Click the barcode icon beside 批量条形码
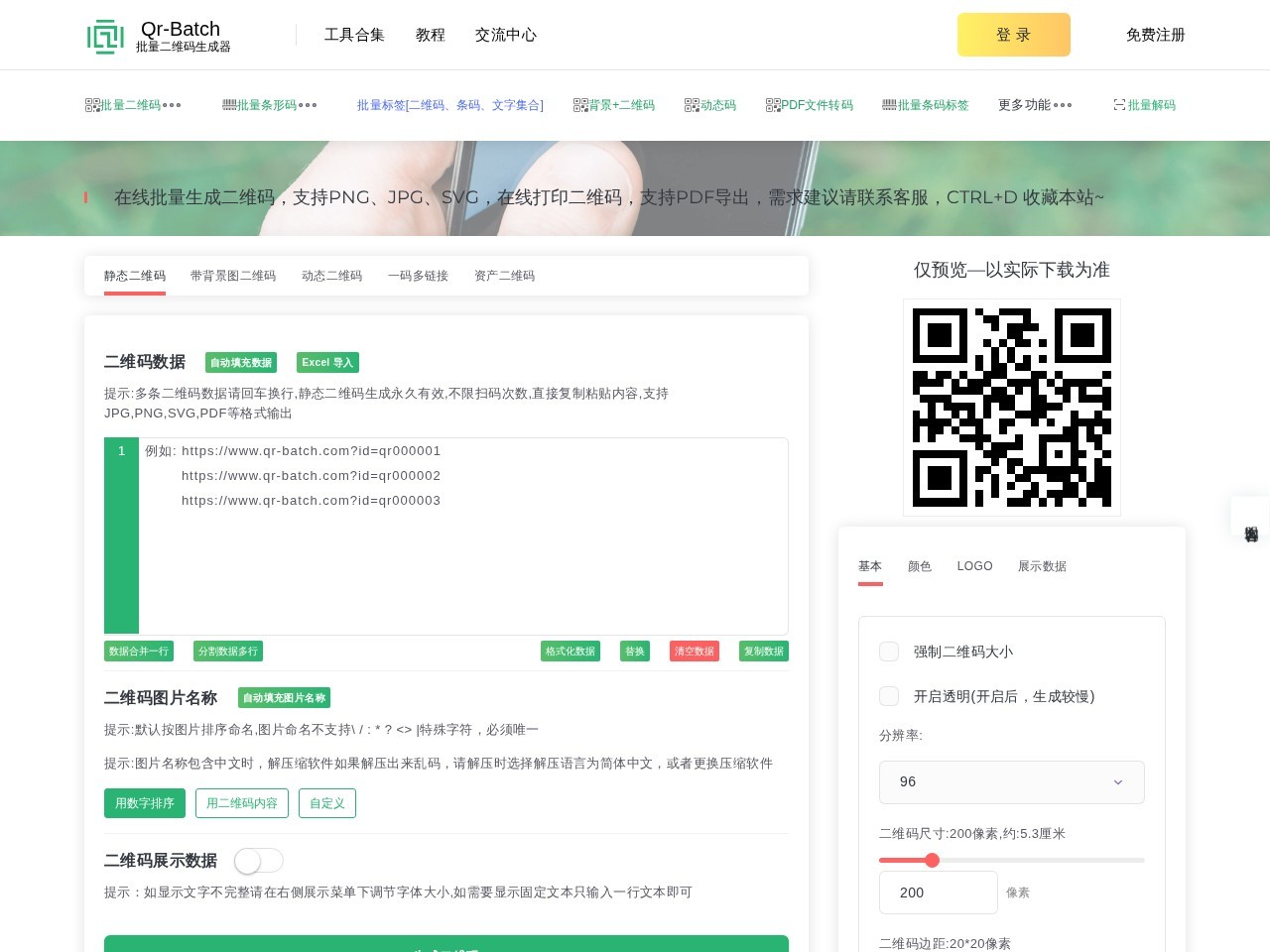The image size is (1270, 952). [229, 105]
